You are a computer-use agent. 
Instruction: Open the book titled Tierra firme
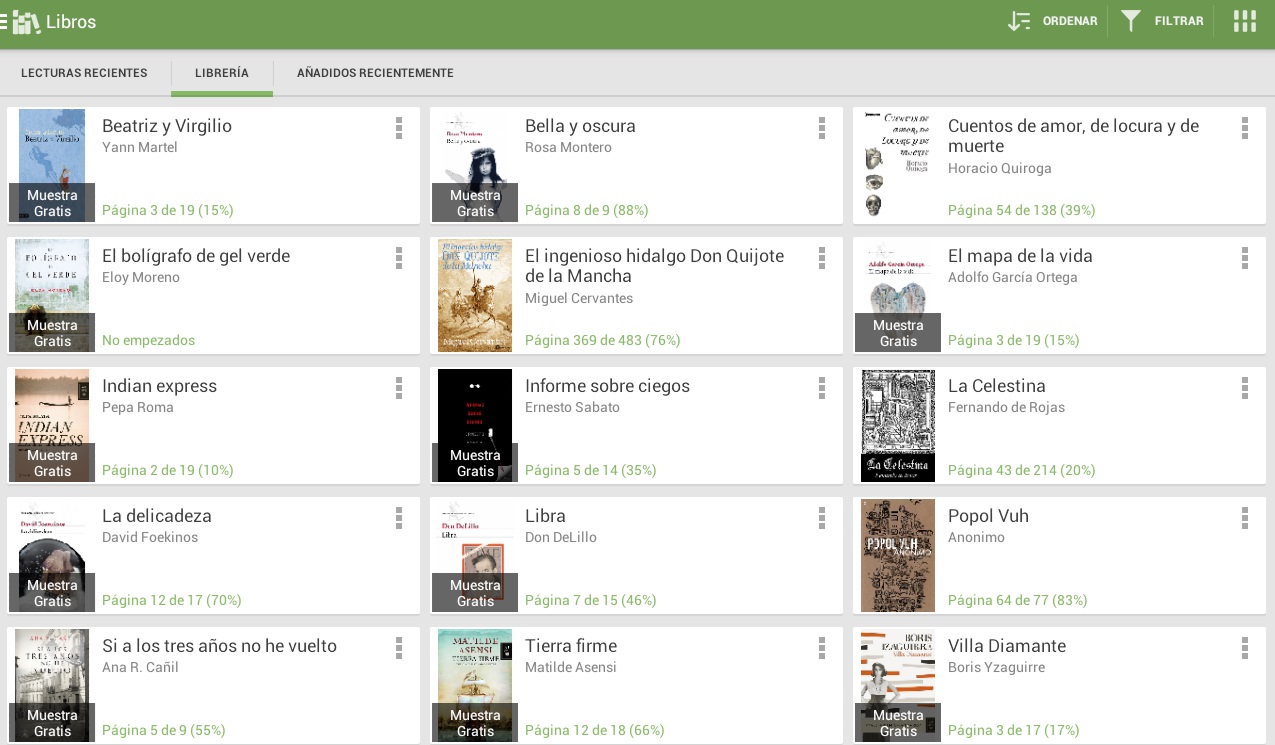point(570,646)
